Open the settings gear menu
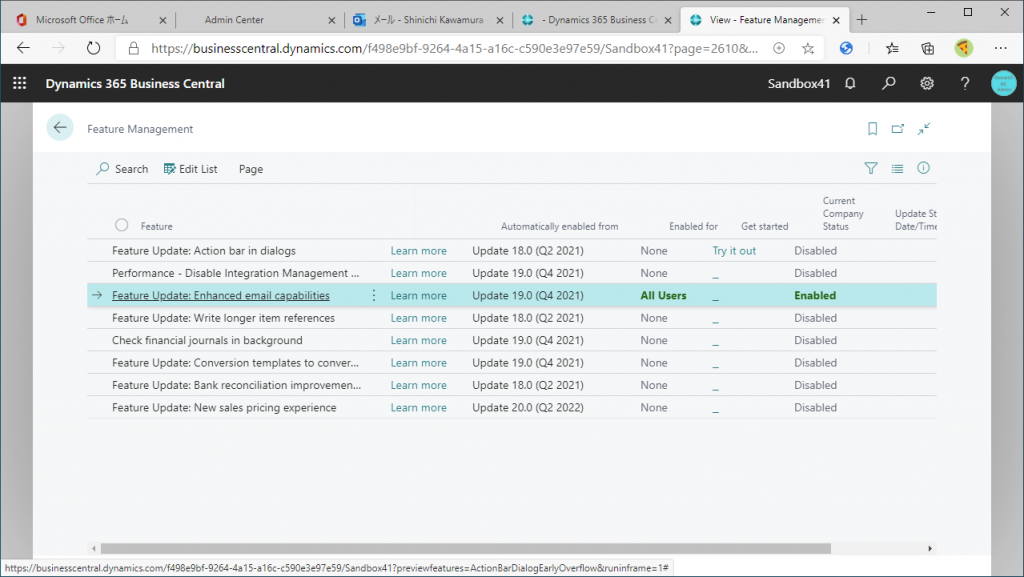 [x=927, y=84]
